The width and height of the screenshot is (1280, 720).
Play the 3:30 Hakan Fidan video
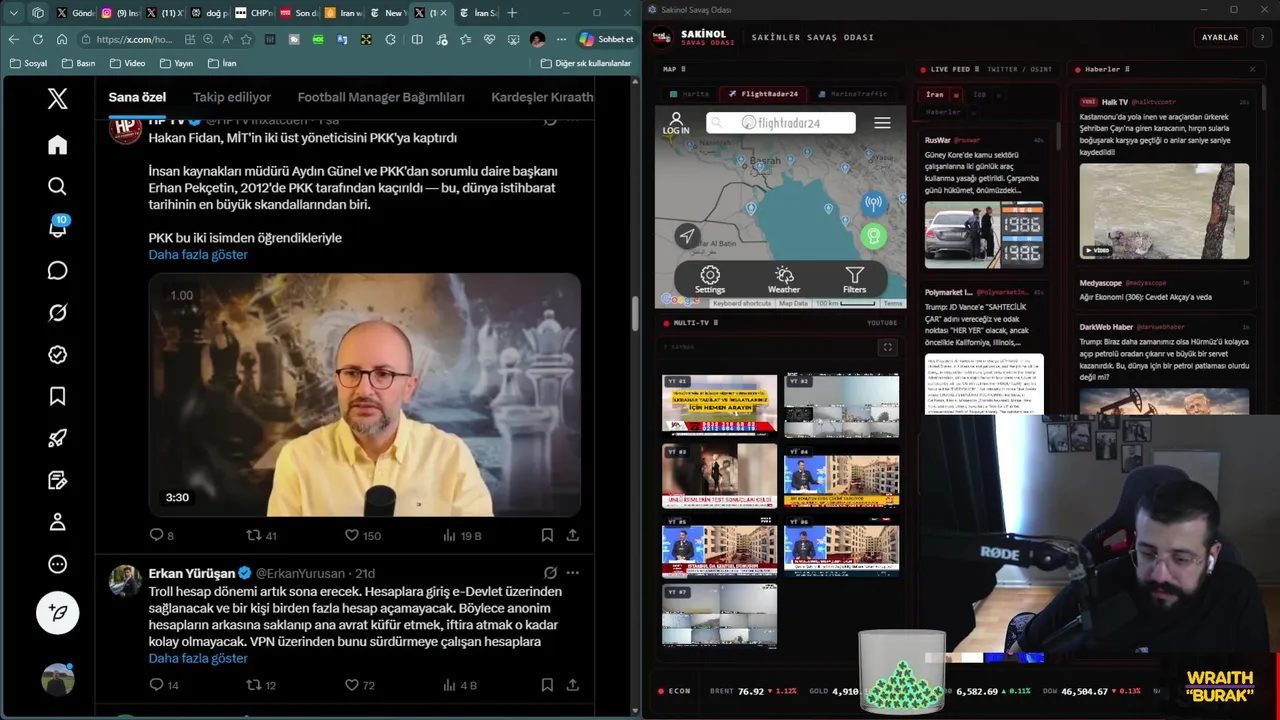[365, 395]
